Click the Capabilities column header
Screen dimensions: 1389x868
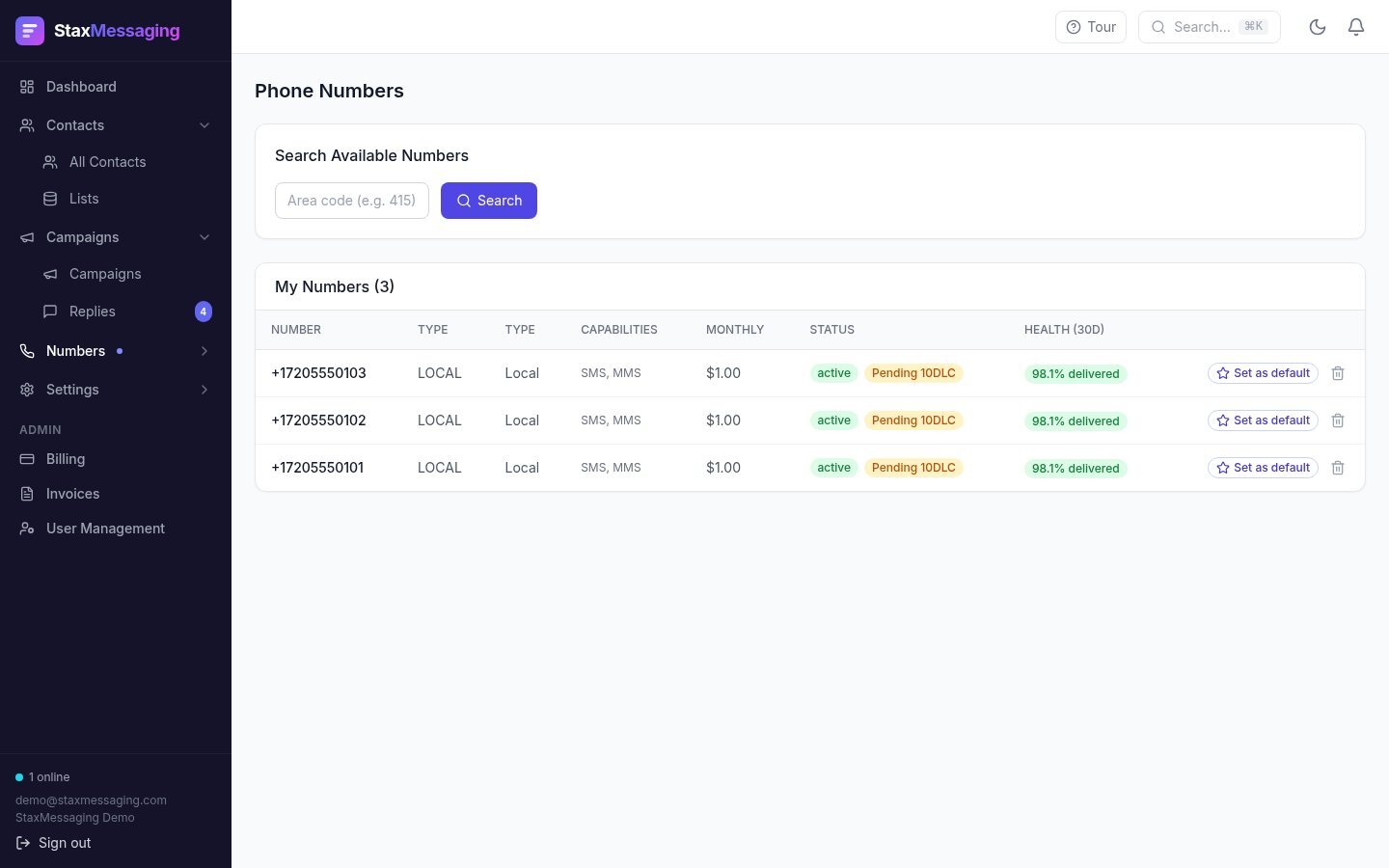(619, 330)
